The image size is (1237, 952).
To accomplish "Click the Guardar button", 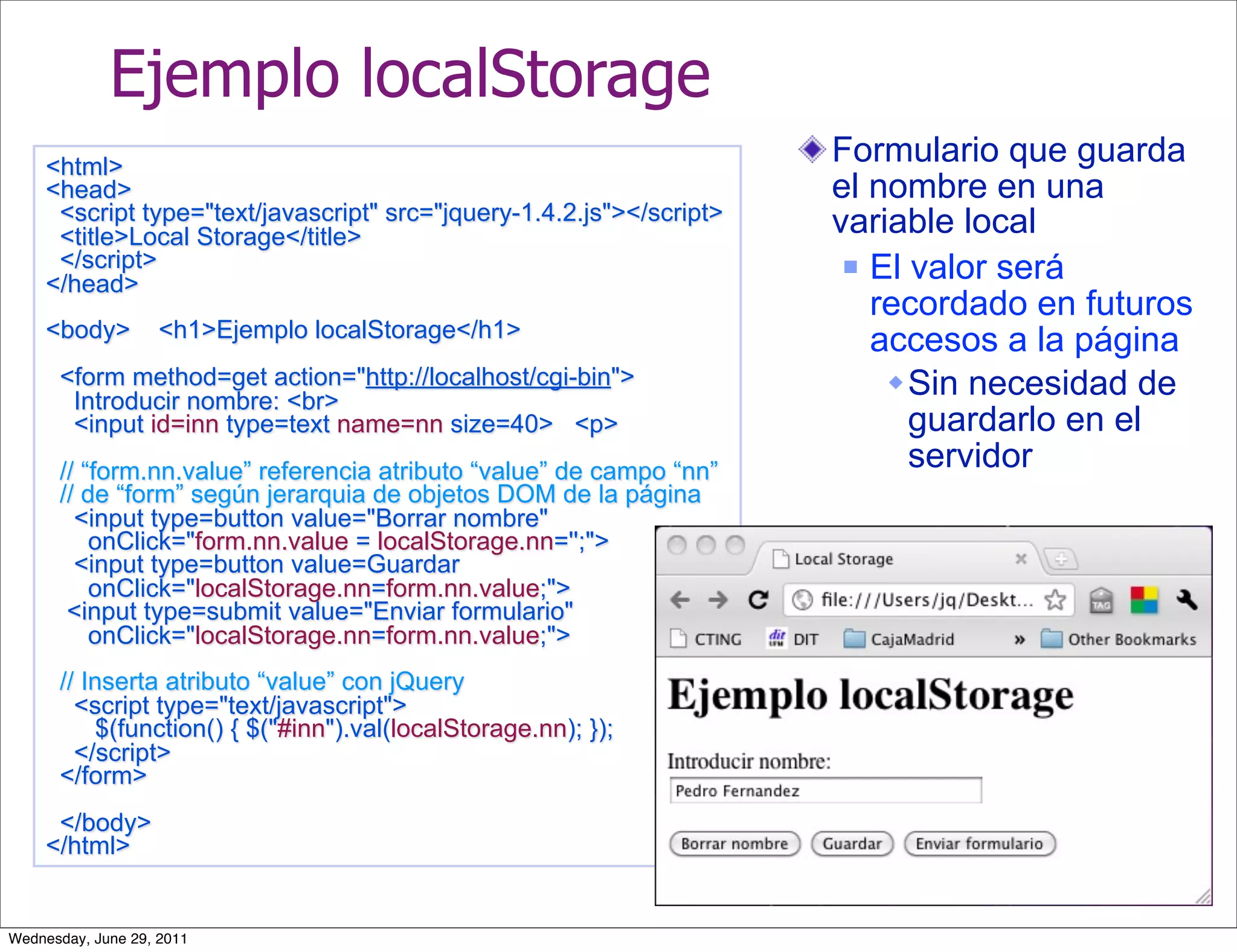I will coord(852,844).
